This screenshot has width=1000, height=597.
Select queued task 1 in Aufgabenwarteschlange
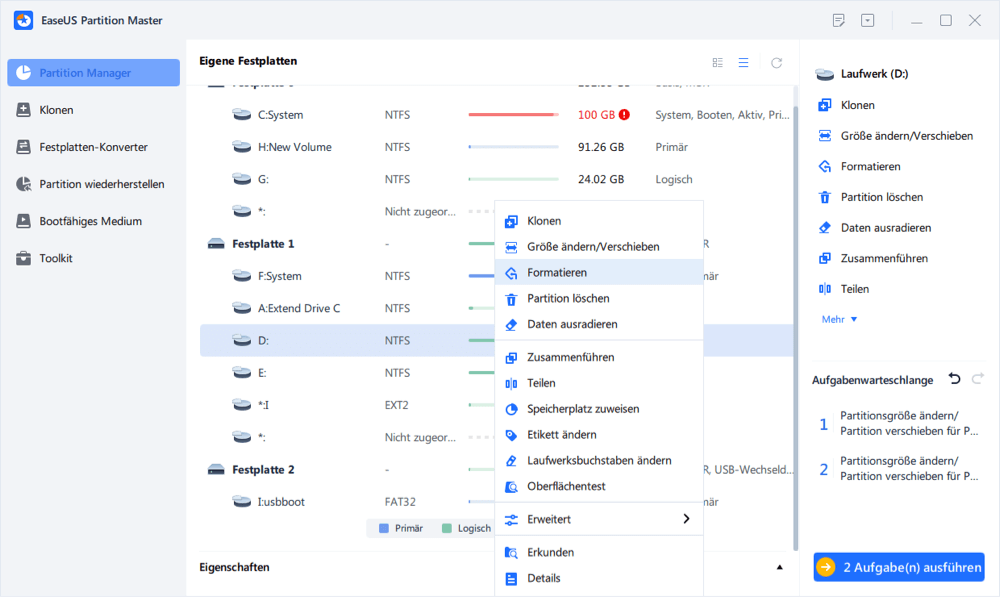(899, 423)
